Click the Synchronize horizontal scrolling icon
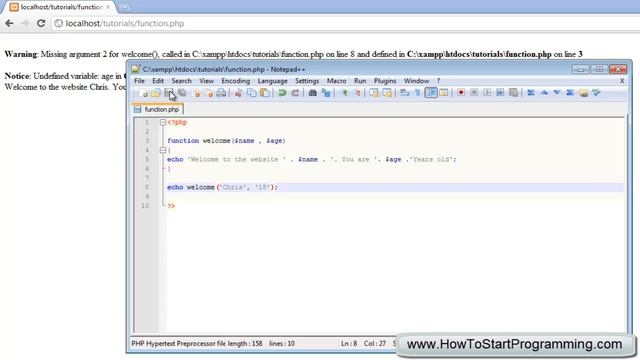Screen dimensions: 640x360 [387, 93]
